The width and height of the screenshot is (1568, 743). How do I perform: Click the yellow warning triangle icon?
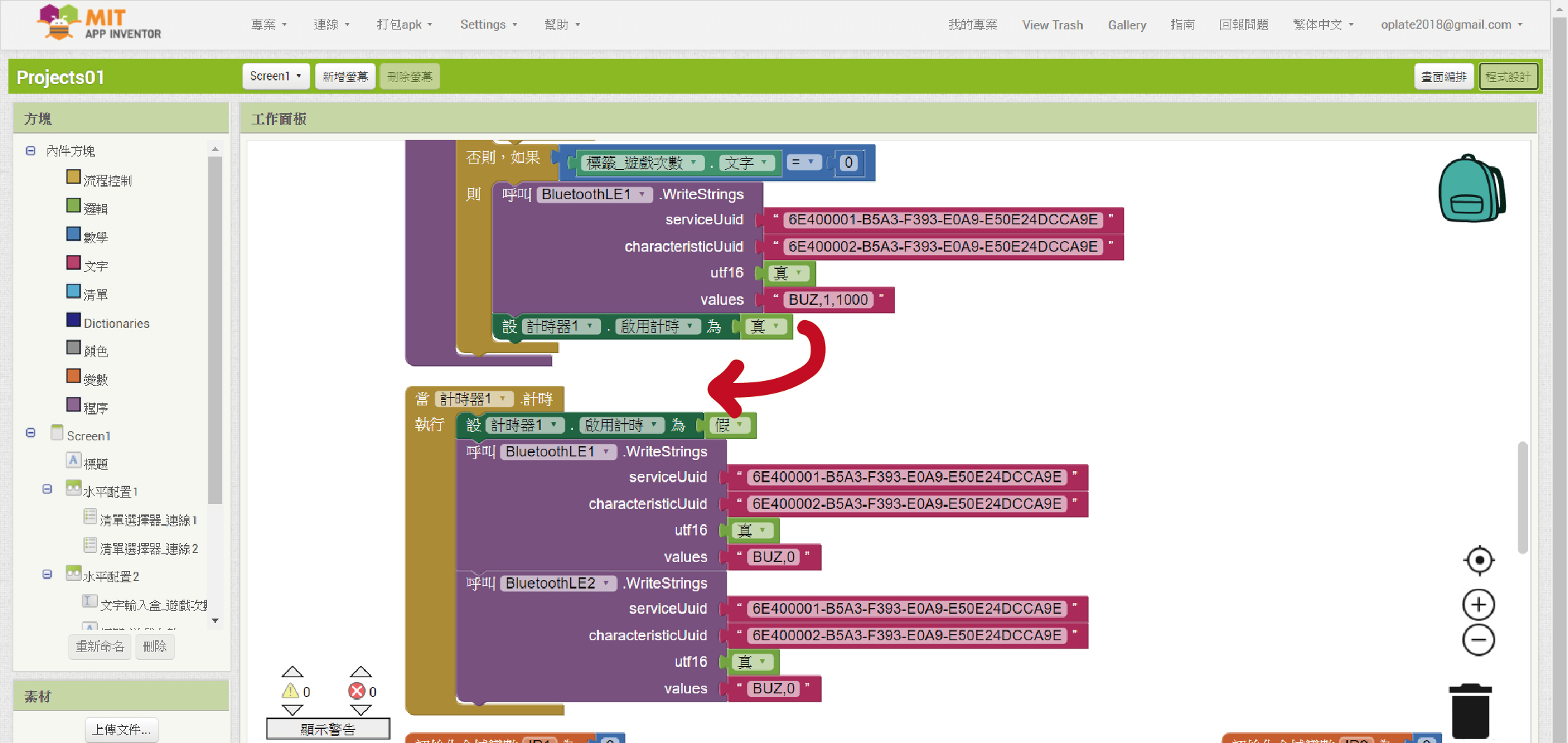point(291,691)
